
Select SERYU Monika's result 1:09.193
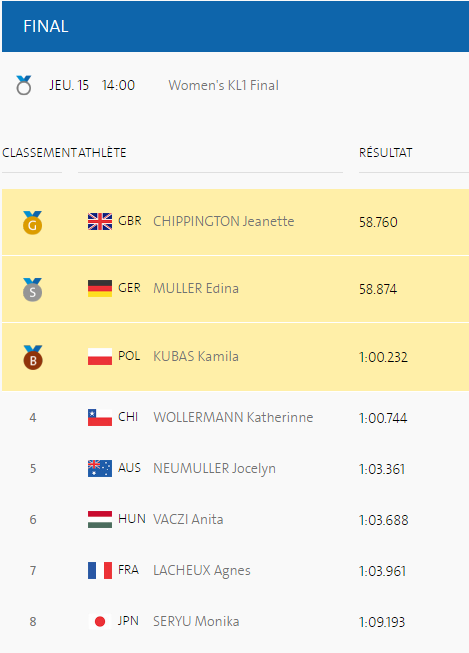pyautogui.click(x=382, y=622)
